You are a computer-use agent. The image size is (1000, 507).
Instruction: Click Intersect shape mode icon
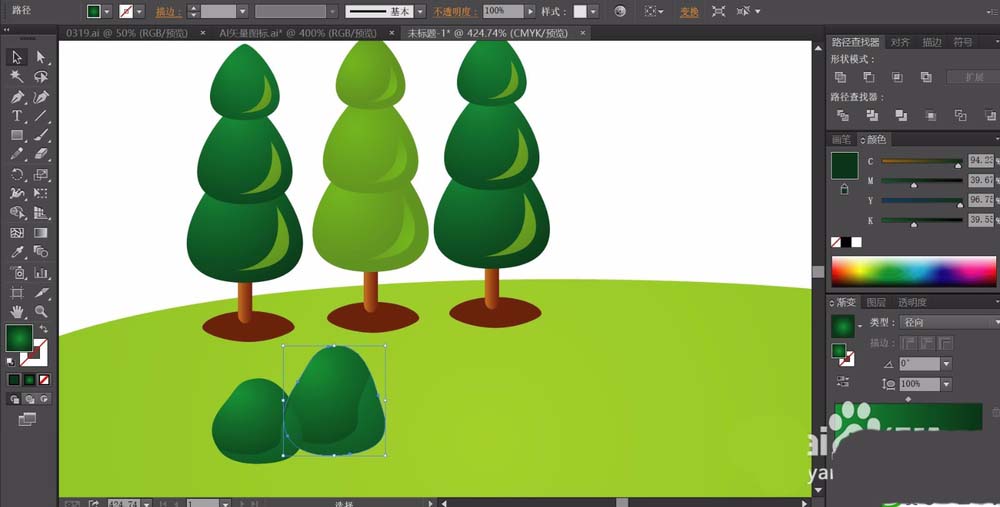897,77
